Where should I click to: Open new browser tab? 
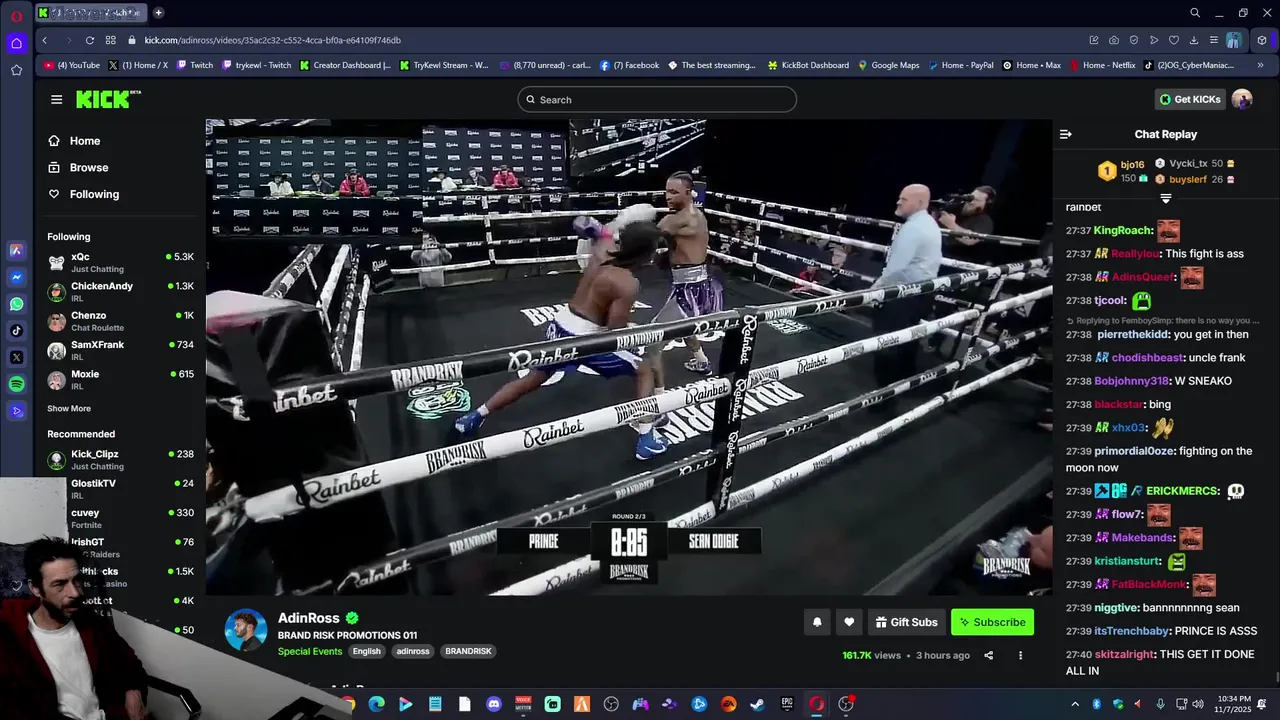click(x=158, y=13)
